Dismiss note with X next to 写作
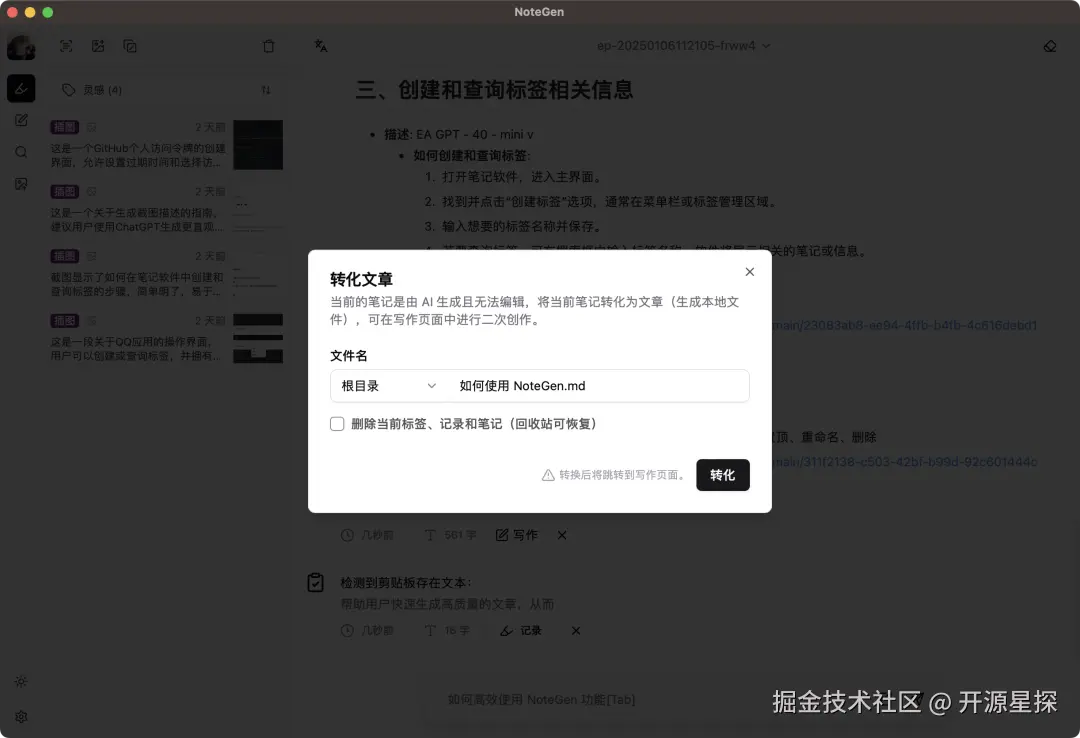1080x738 pixels. tap(562, 535)
